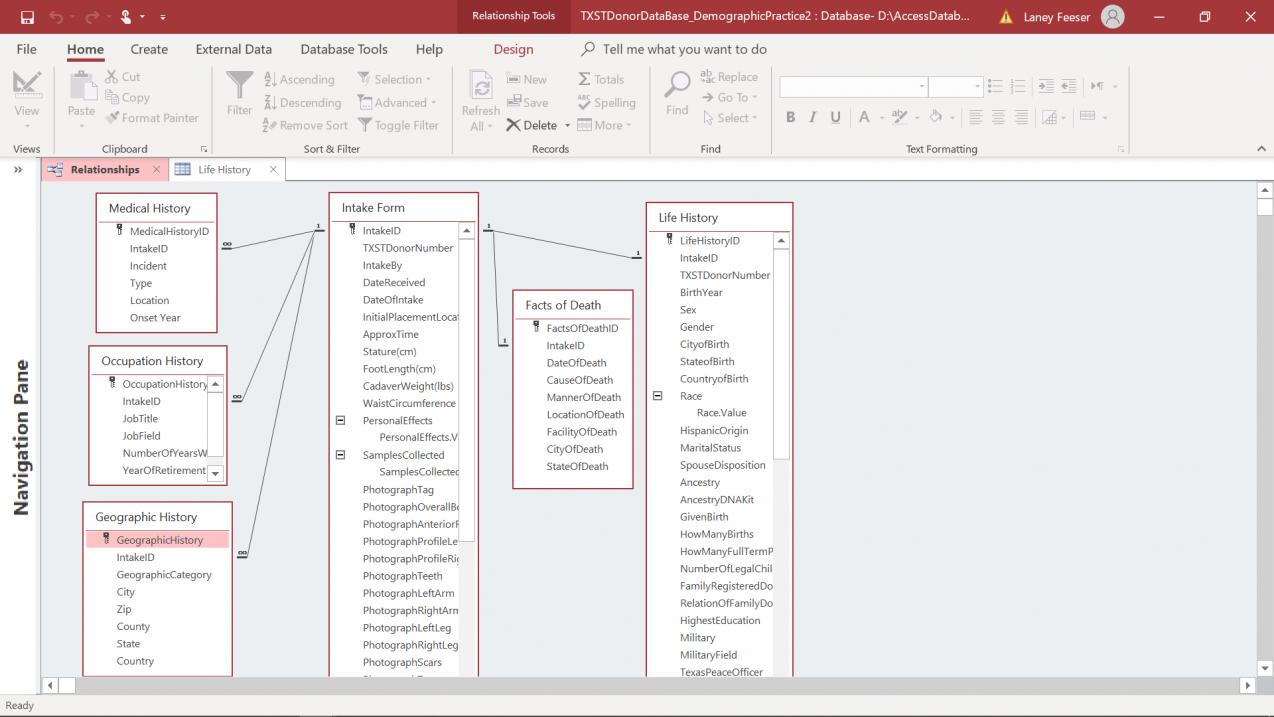Collapse the Race field in Life History
The image size is (1274, 717).
658,396
